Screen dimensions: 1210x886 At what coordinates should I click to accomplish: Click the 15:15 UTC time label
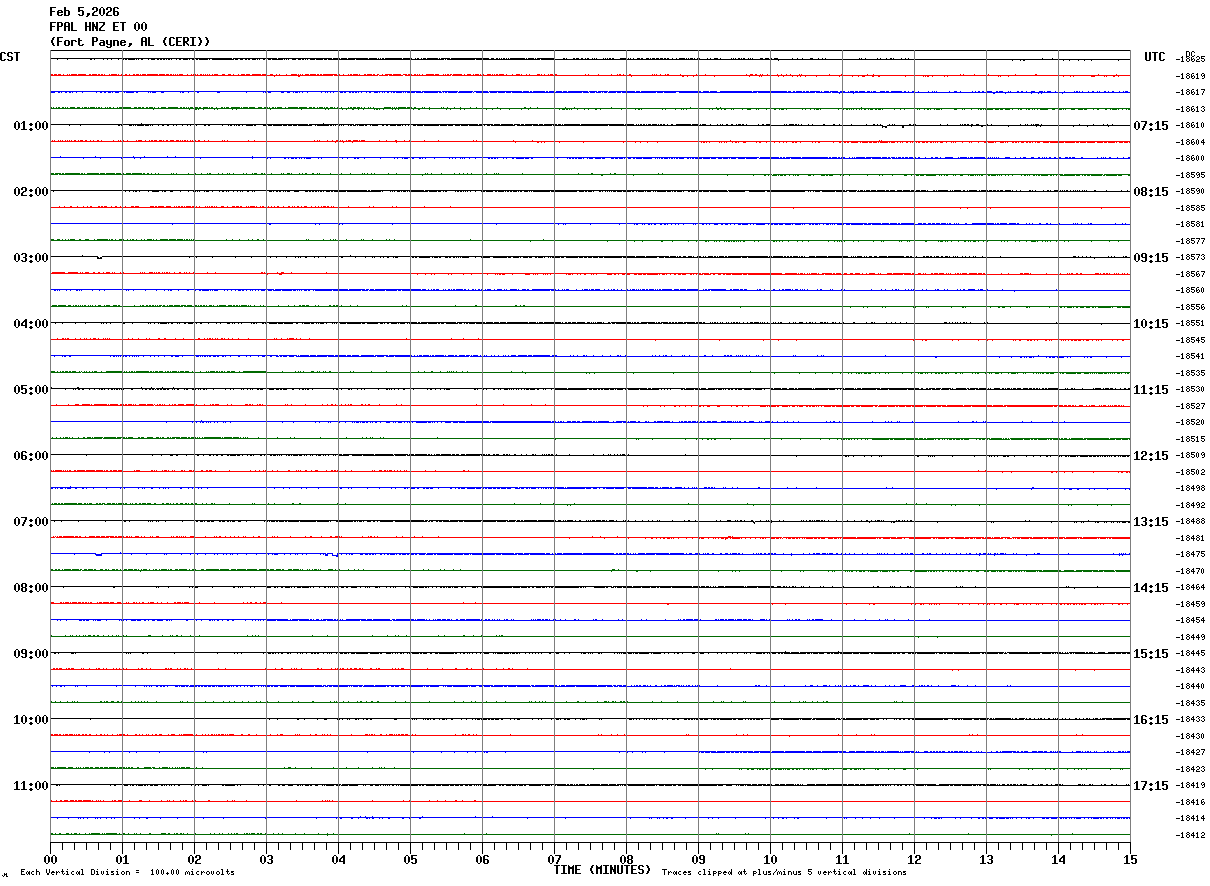click(x=1150, y=654)
